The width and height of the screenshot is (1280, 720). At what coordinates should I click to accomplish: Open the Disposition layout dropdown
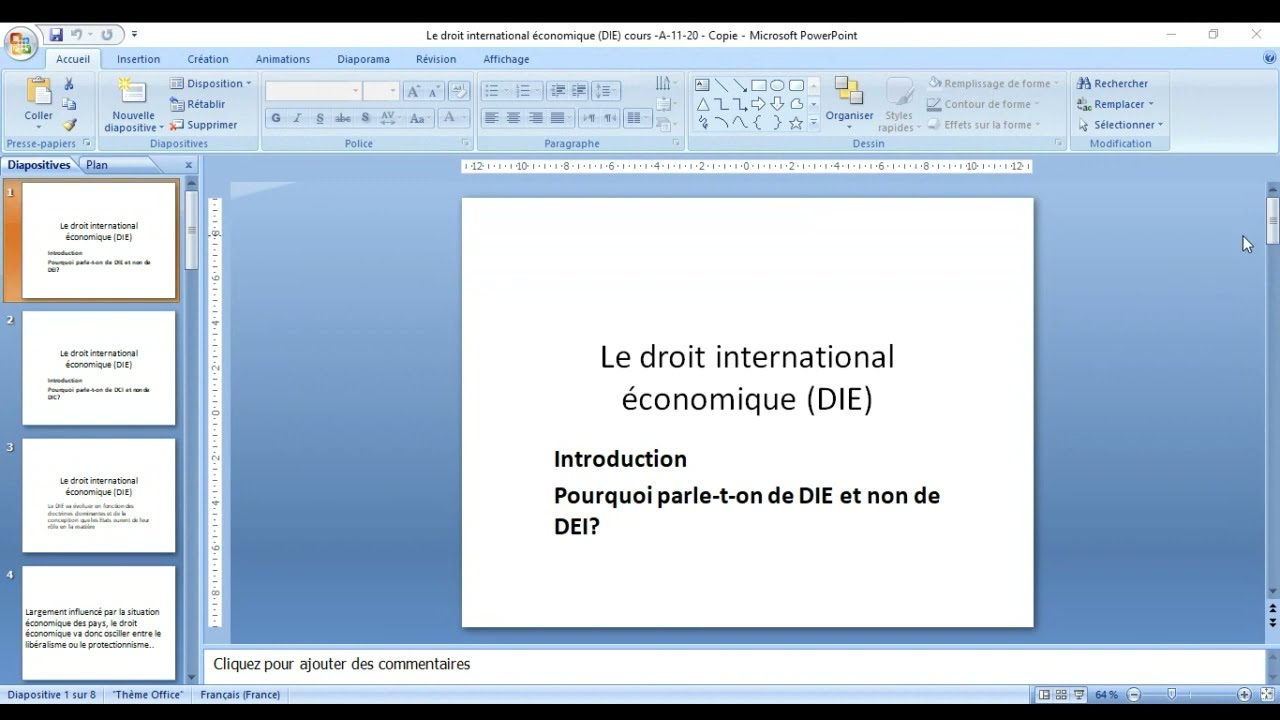coord(210,84)
